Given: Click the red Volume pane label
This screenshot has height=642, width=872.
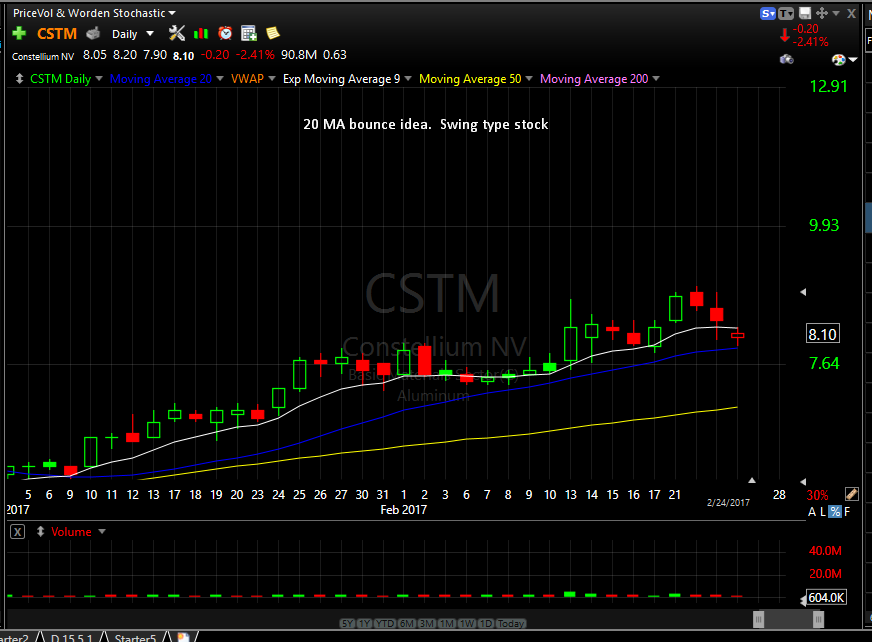Looking at the screenshot, I should tap(71, 532).
